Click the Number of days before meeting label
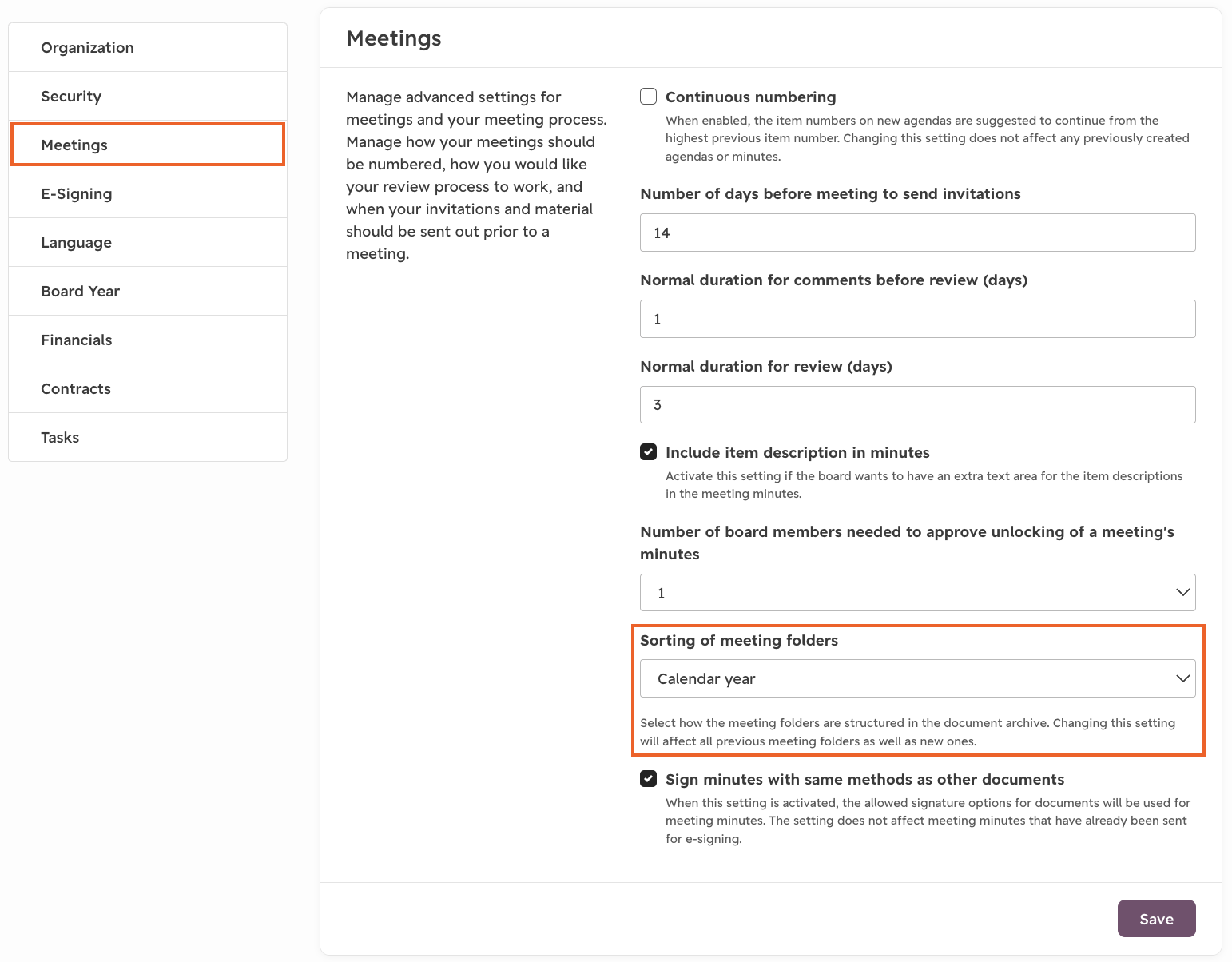 point(831,193)
